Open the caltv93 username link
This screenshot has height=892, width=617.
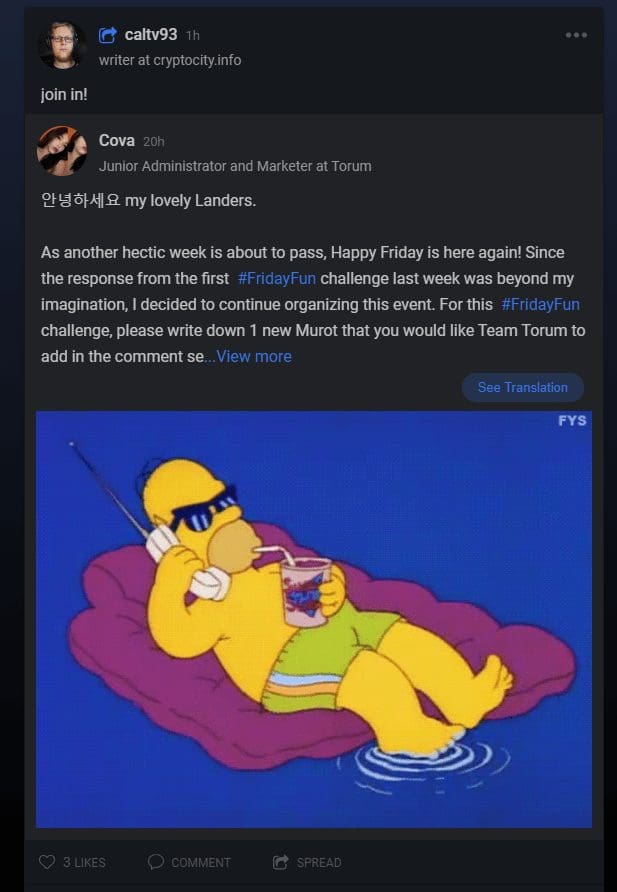tap(151, 35)
